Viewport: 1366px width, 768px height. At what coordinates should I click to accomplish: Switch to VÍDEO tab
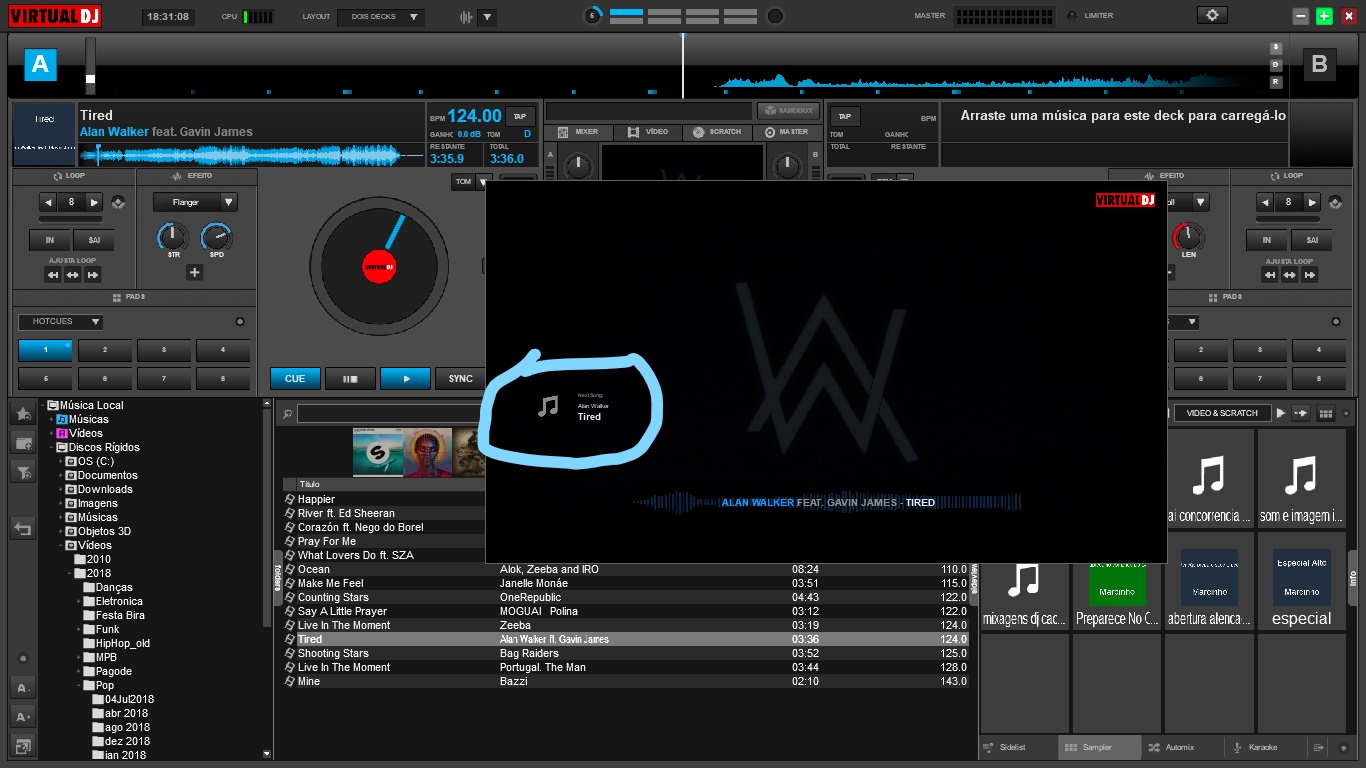647,132
